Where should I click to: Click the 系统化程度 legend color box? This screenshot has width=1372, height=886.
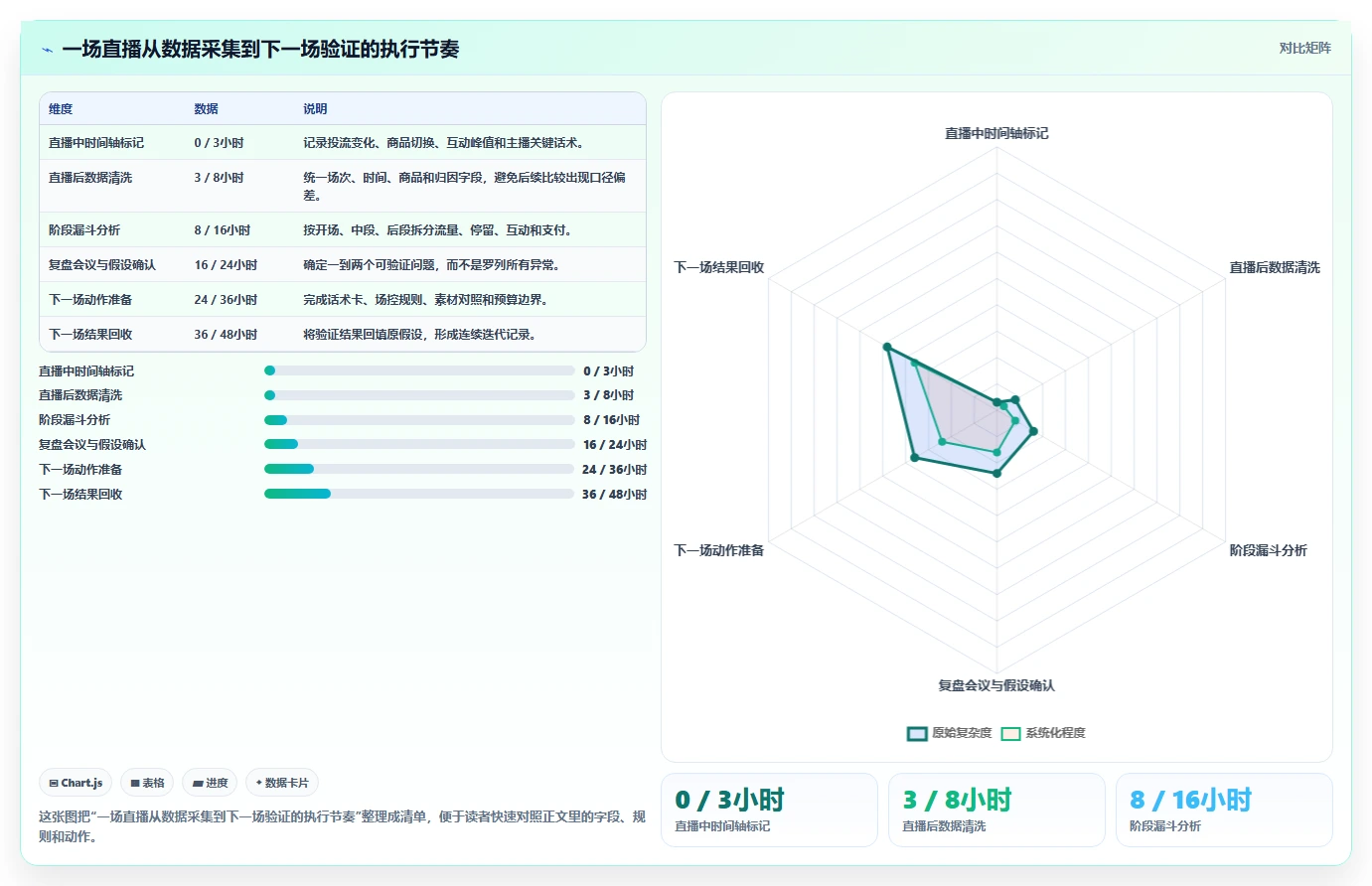(x=1011, y=734)
